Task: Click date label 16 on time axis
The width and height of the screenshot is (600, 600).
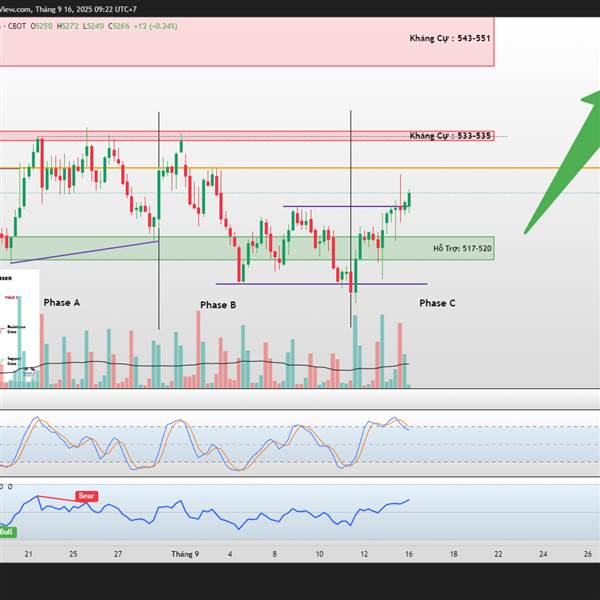Action: tap(409, 554)
